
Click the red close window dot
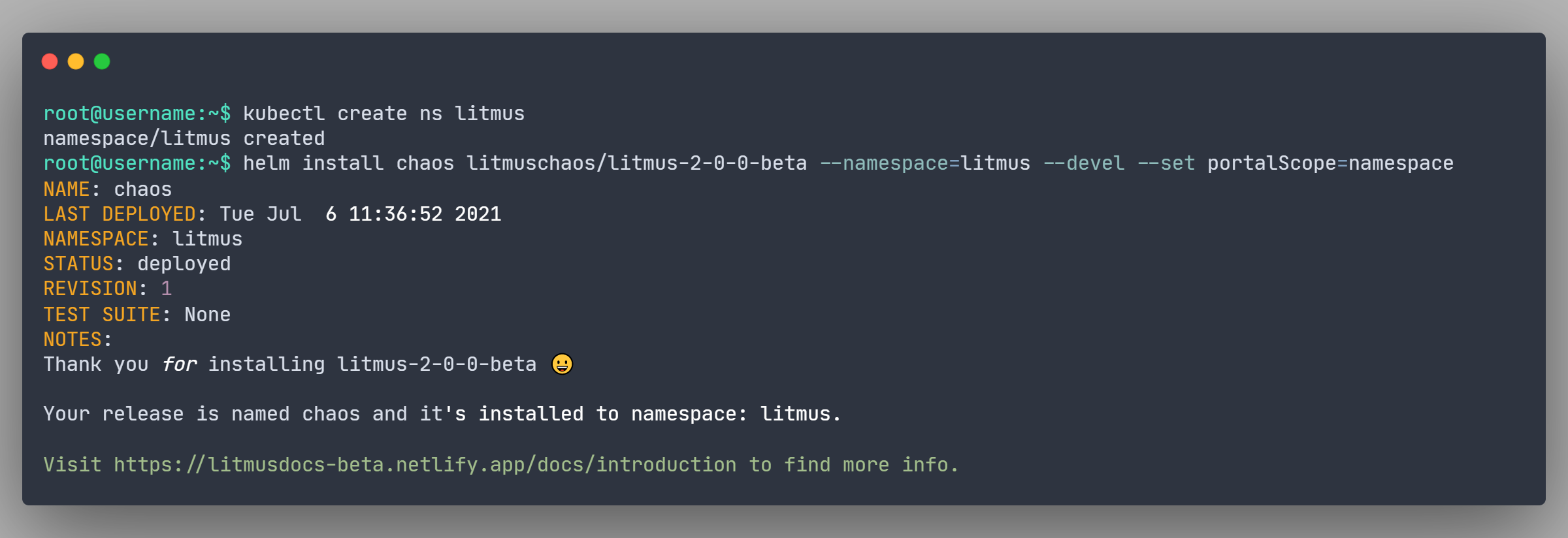click(x=50, y=61)
